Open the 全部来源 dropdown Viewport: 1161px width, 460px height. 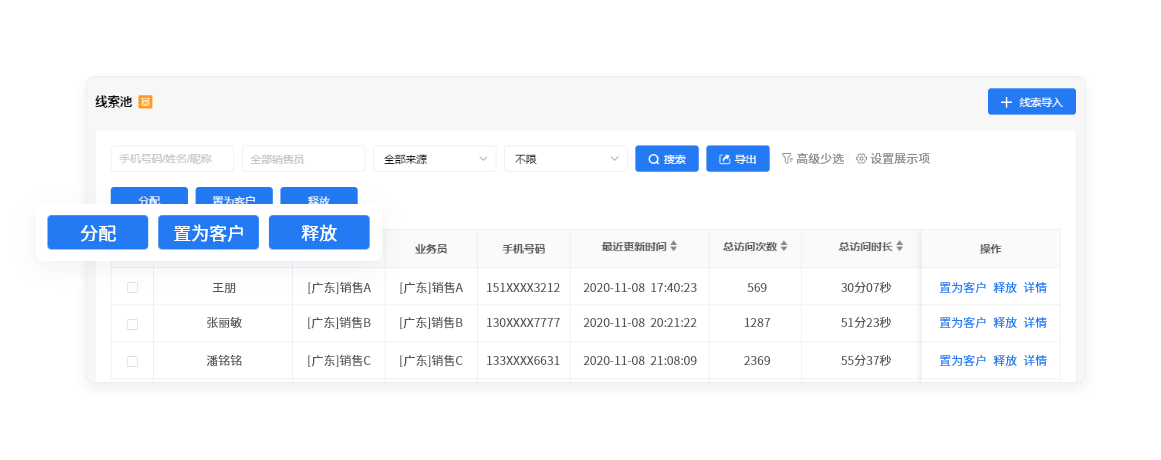tap(435, 159)
